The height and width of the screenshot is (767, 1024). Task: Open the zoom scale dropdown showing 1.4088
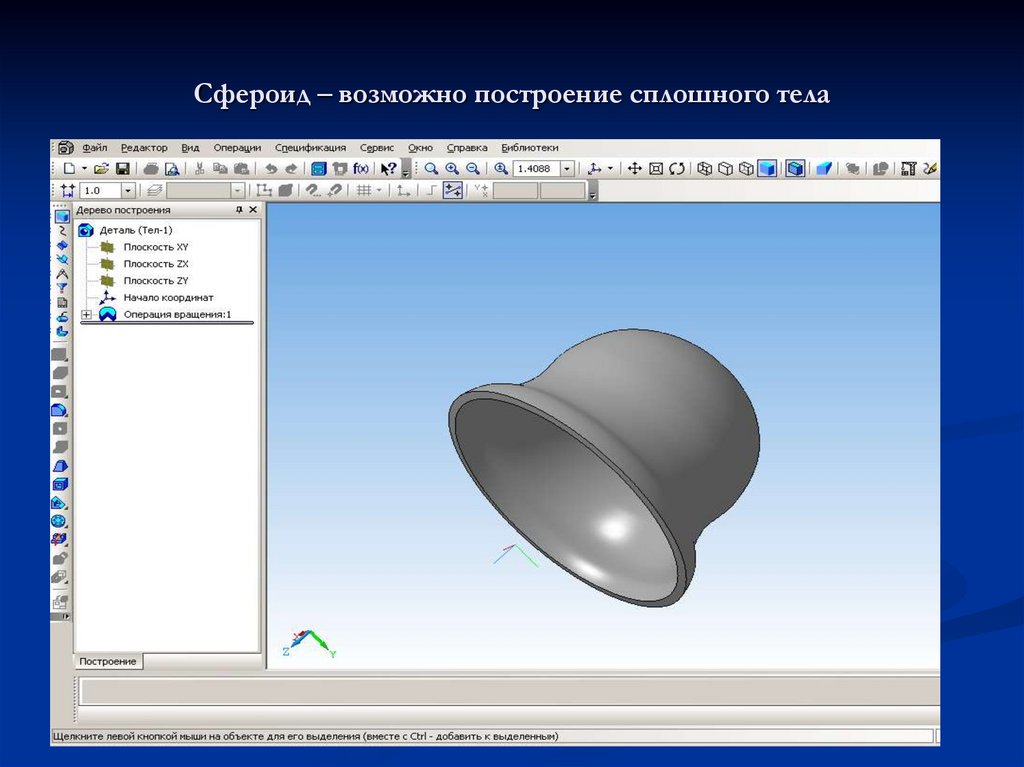coord(566,167)
